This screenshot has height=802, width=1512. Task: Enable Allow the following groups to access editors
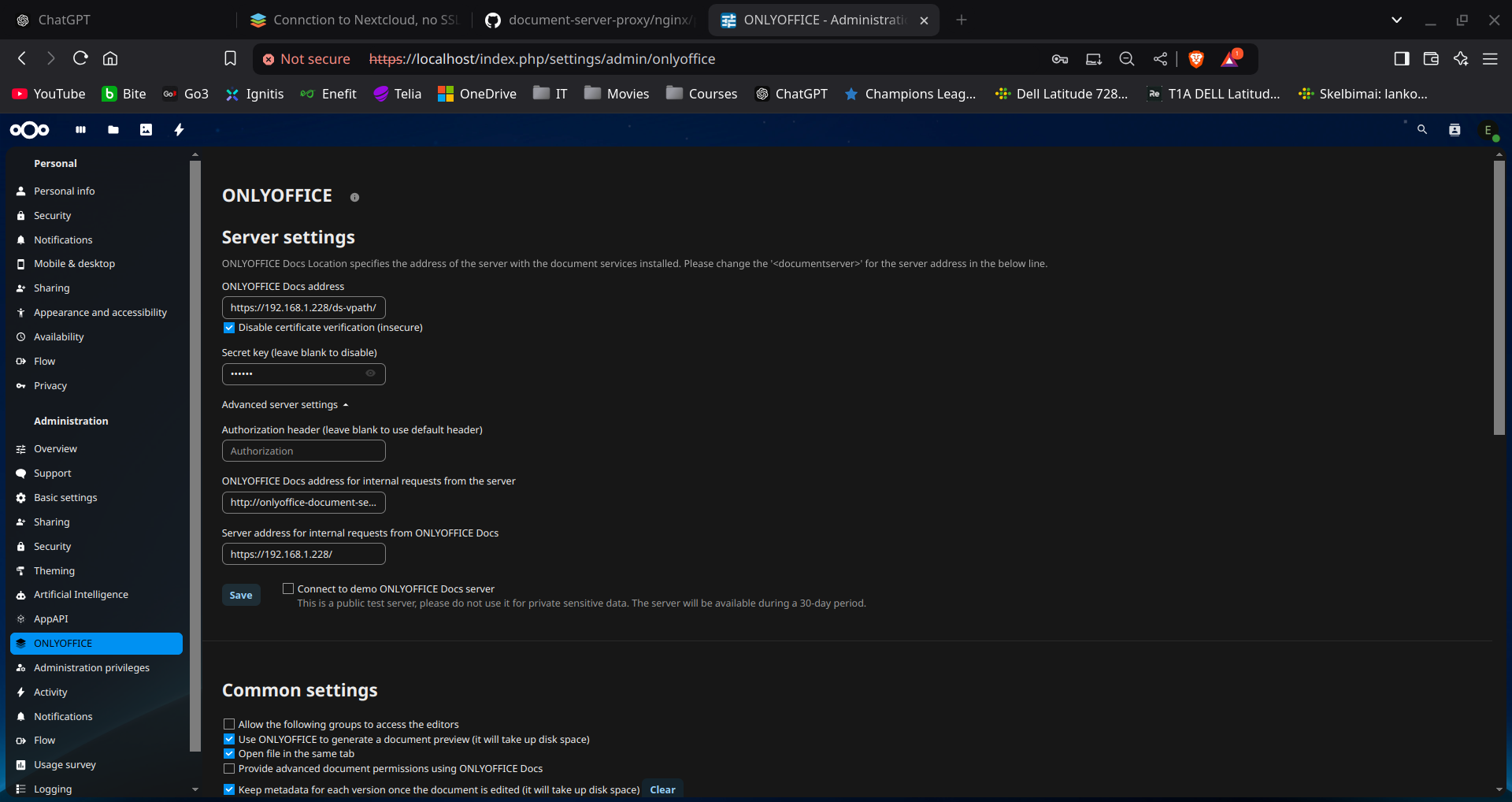pos(229,724)
